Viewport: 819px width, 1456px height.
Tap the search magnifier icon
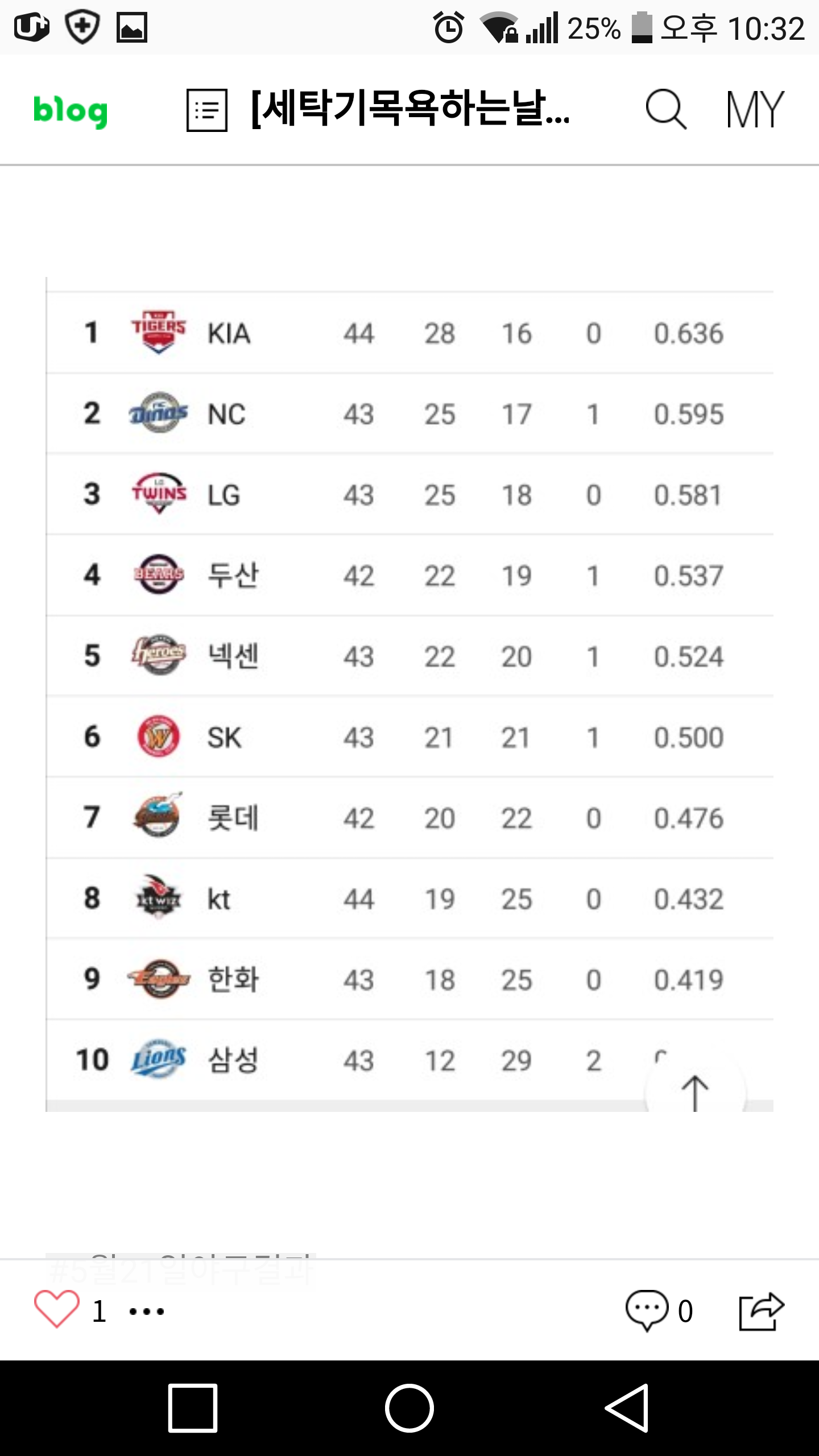(x=665, y=109)
